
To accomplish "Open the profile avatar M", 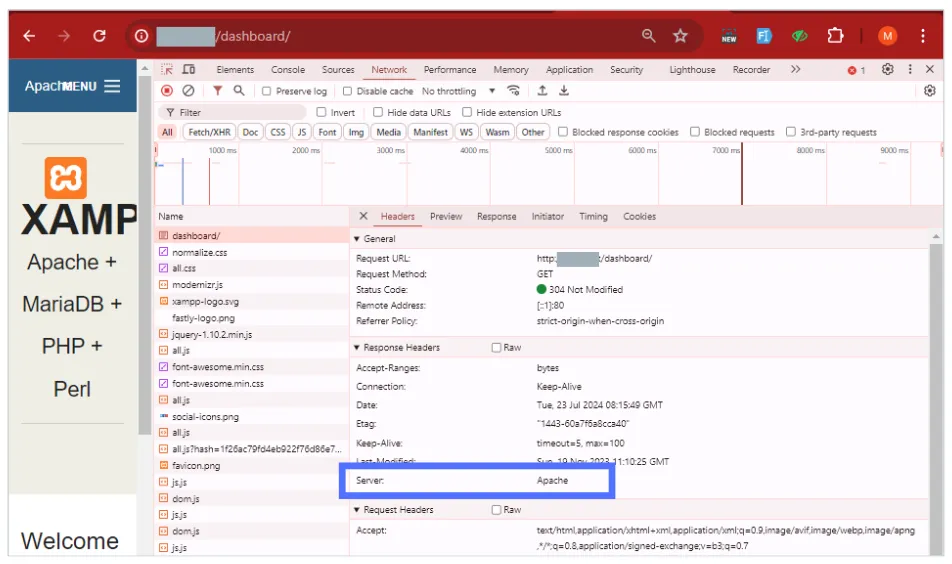I will [888, 36].
